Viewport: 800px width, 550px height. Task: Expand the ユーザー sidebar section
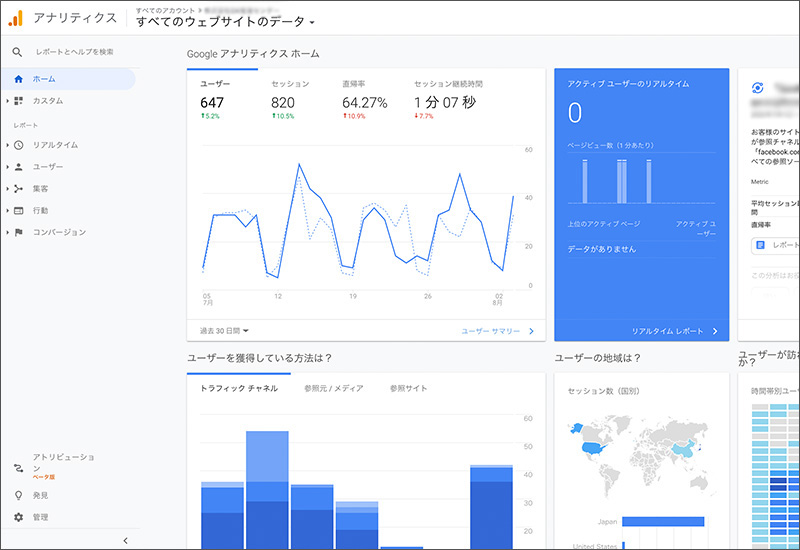[x=8, y=167]
